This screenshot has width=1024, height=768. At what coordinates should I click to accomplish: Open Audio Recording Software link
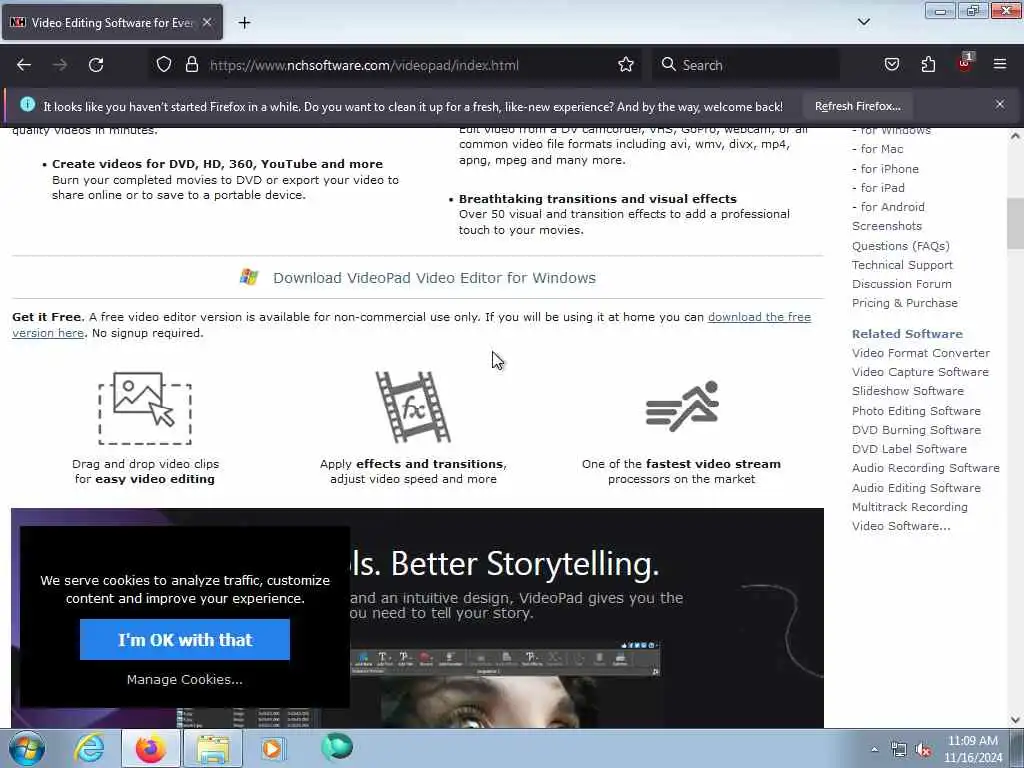click(x=925, y=468)
